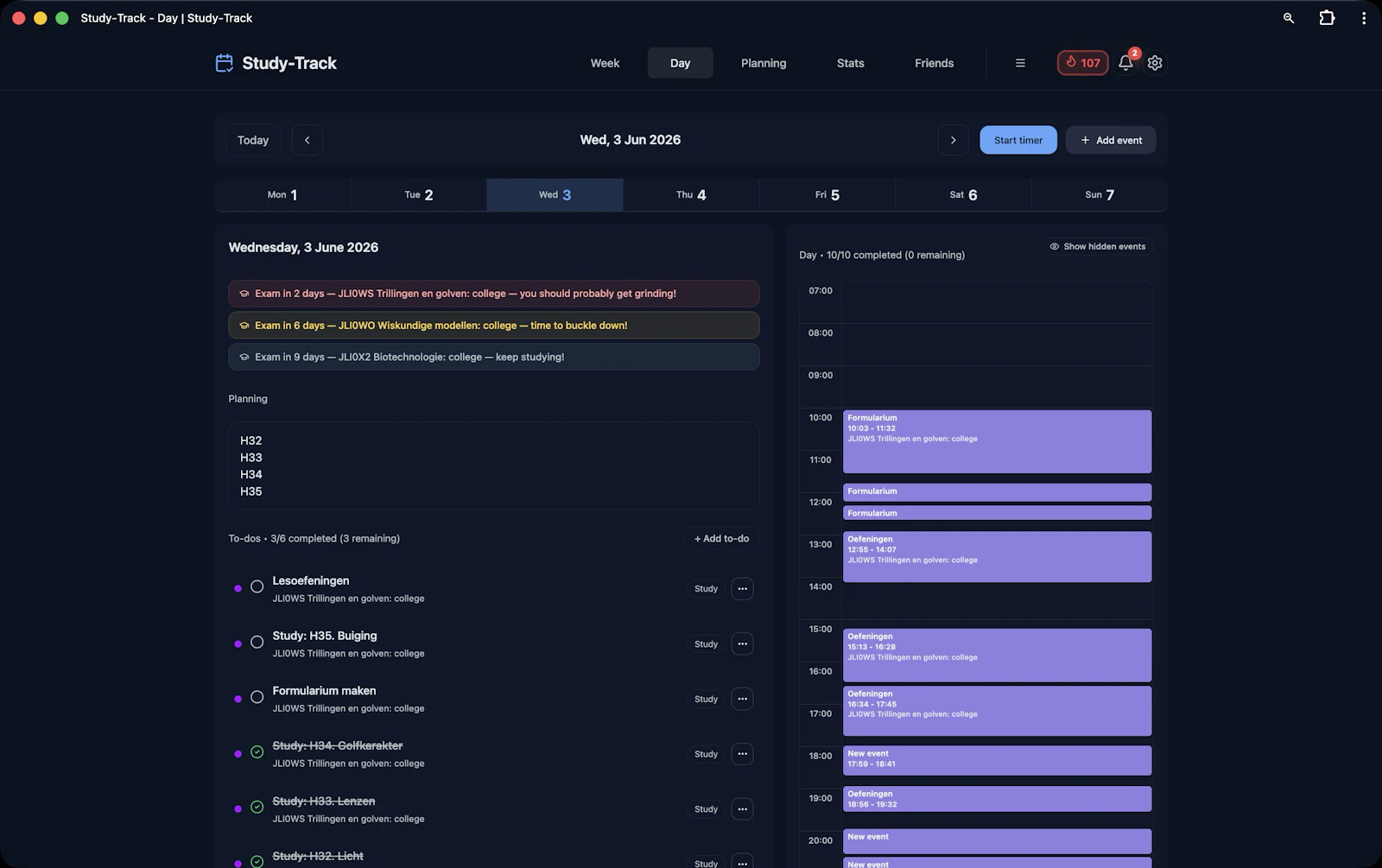Image resolution: width=1382 pixels, height=868 pixels.
Task: Click Add event button
Action: (1111, 140)
